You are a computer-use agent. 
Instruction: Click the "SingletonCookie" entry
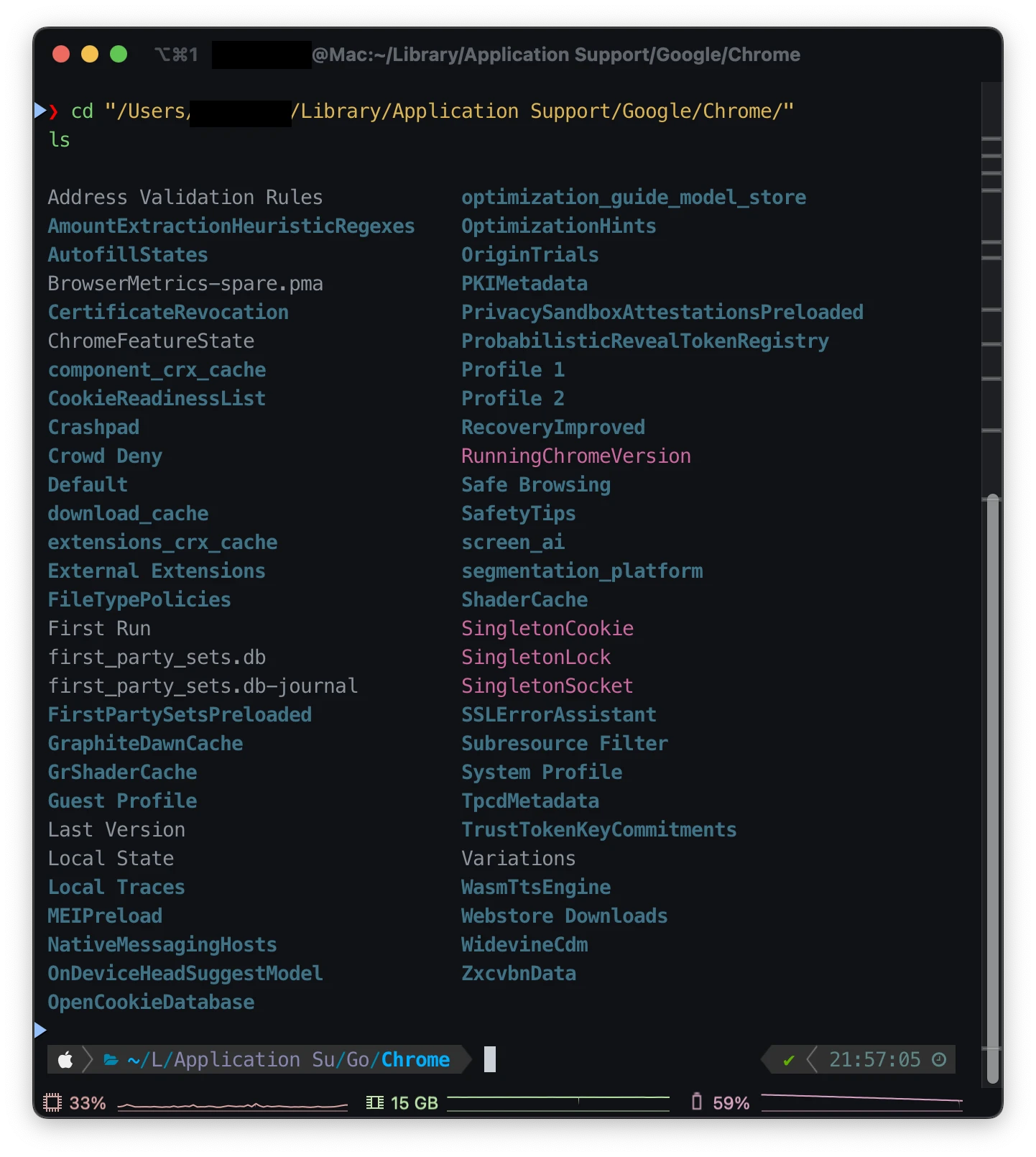tap(547, 629)
